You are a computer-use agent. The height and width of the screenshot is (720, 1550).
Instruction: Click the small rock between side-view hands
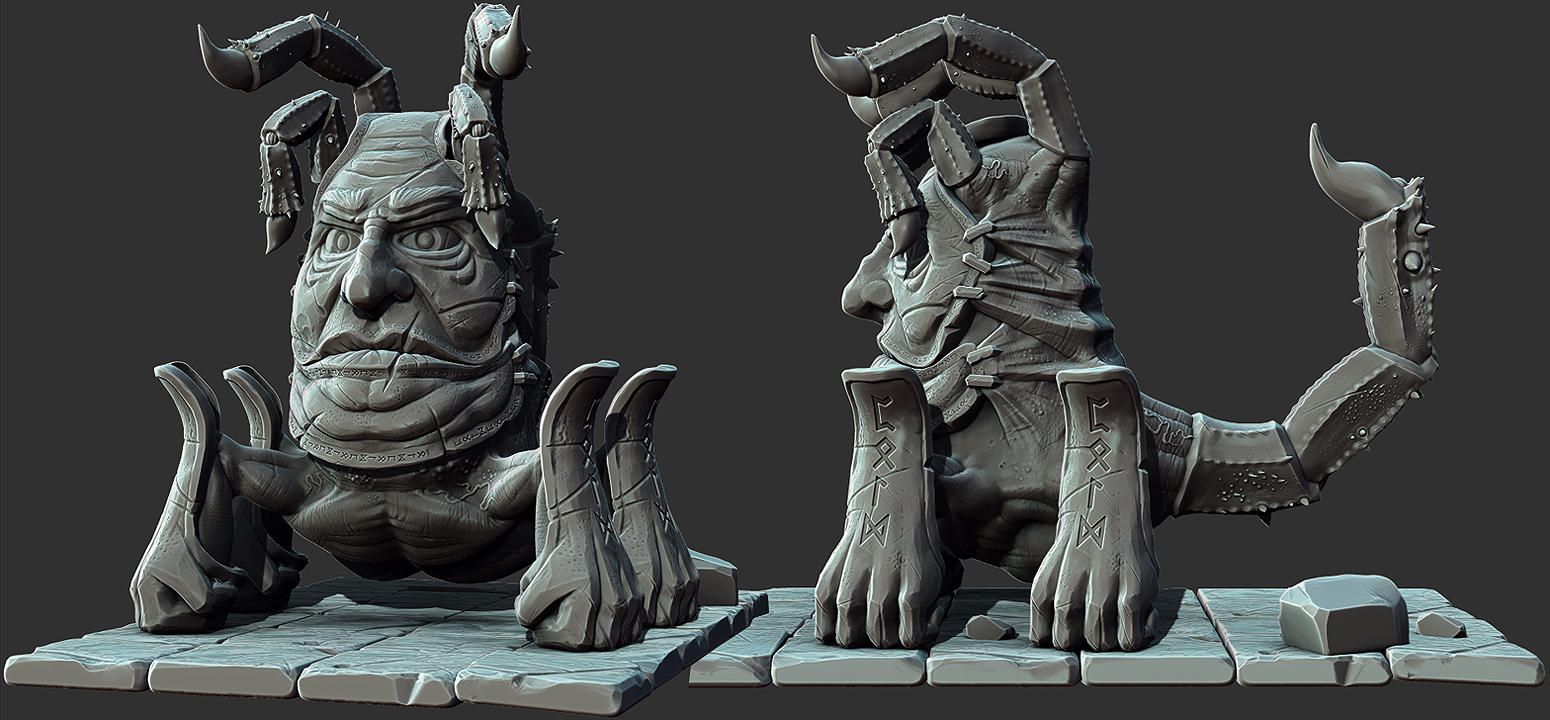pyautogui.click(x=988, y=628)
